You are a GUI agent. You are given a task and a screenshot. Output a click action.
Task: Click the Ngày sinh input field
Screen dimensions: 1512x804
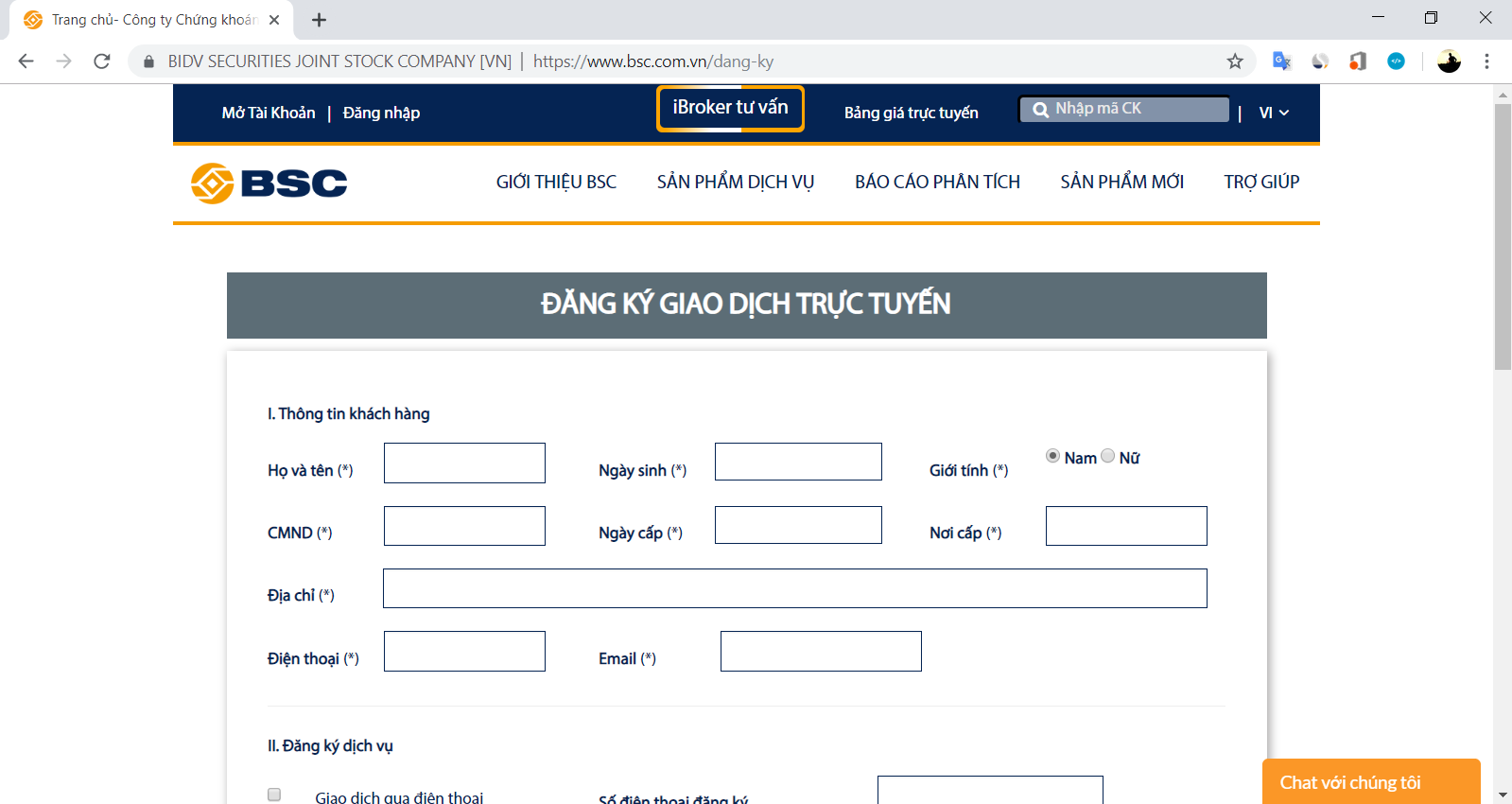coord(798,462)
